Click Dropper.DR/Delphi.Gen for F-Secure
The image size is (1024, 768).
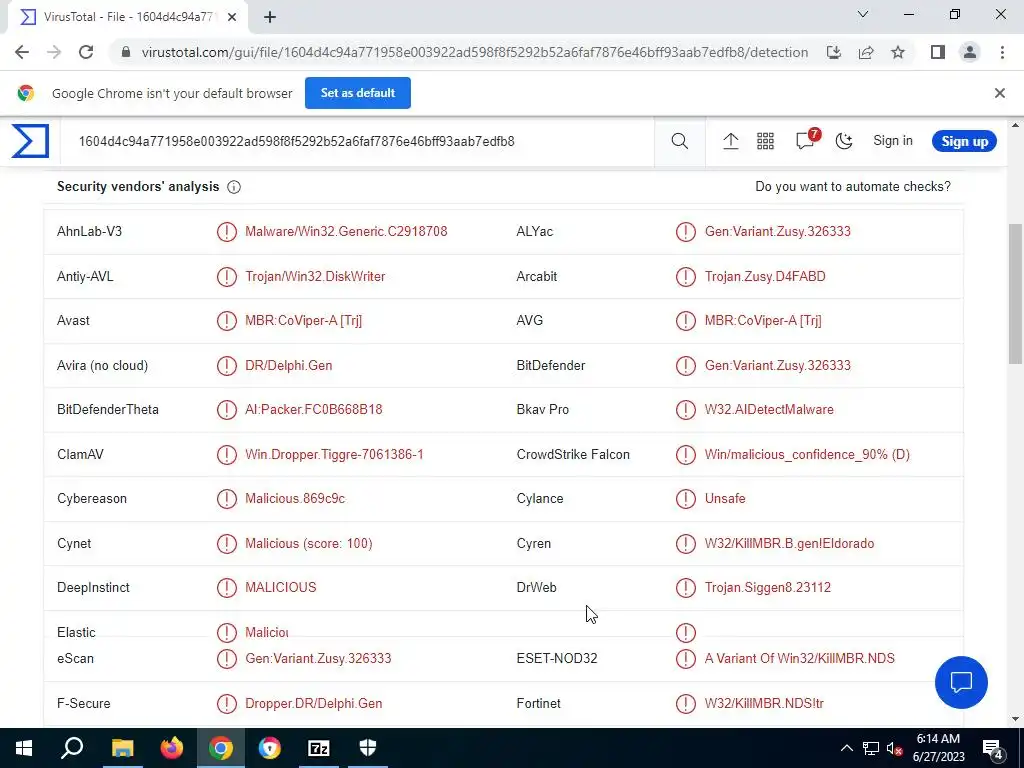coord(313,704)
